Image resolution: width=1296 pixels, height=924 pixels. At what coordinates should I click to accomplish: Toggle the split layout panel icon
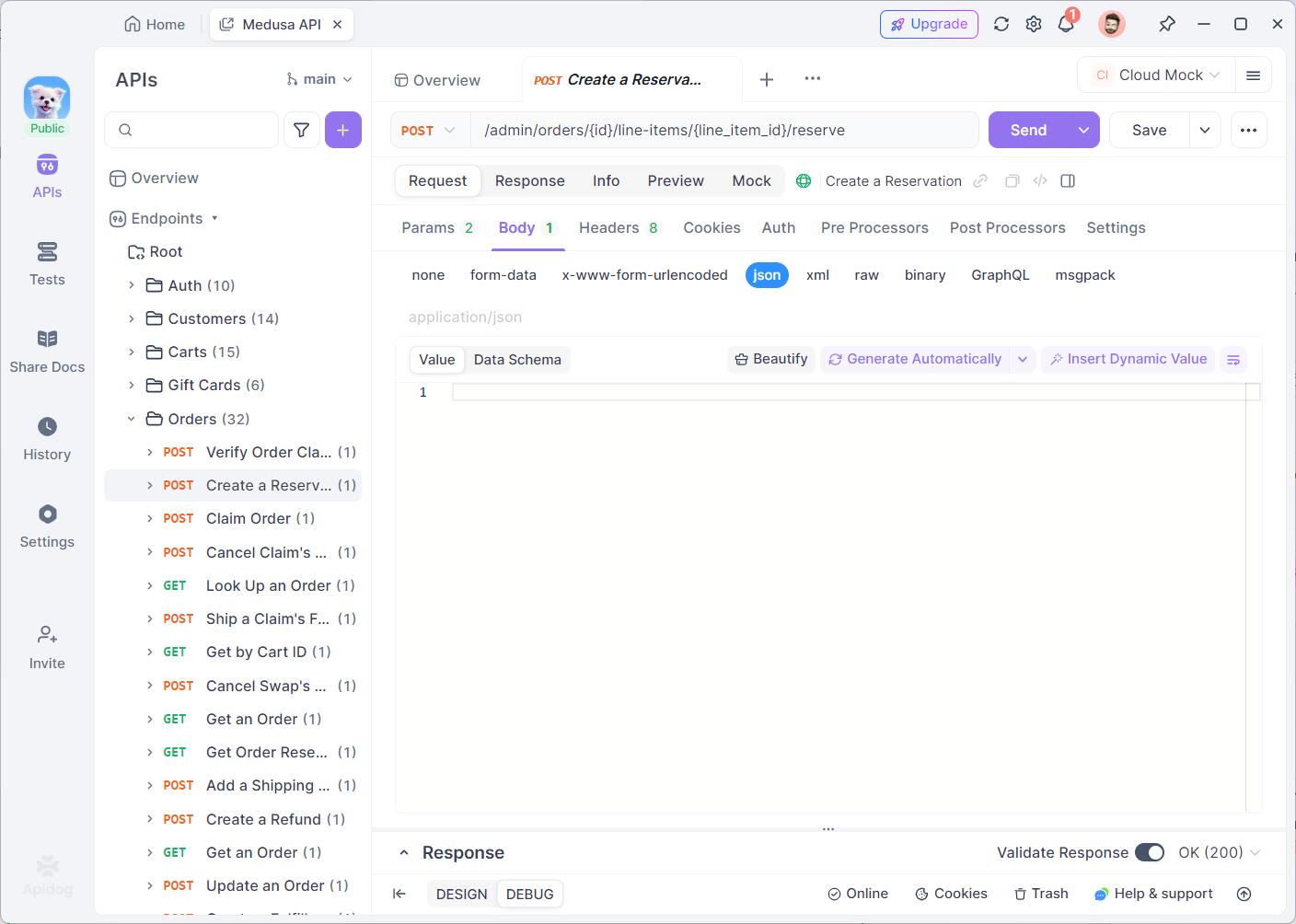click(1068, 181)
